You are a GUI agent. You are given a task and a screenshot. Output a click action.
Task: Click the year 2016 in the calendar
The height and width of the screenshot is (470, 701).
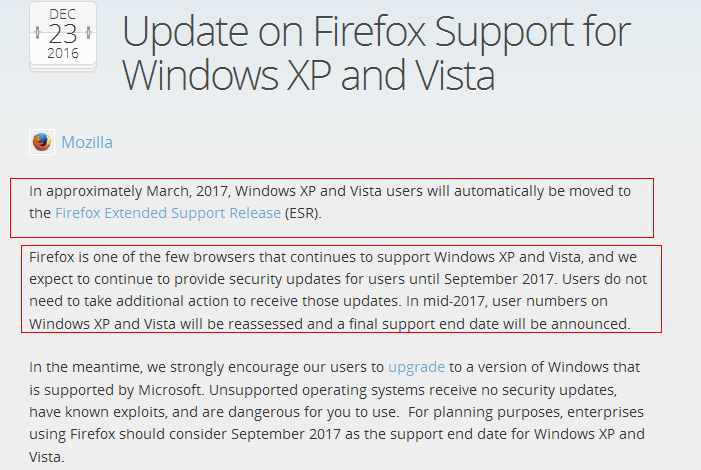(x=63, y=53)
